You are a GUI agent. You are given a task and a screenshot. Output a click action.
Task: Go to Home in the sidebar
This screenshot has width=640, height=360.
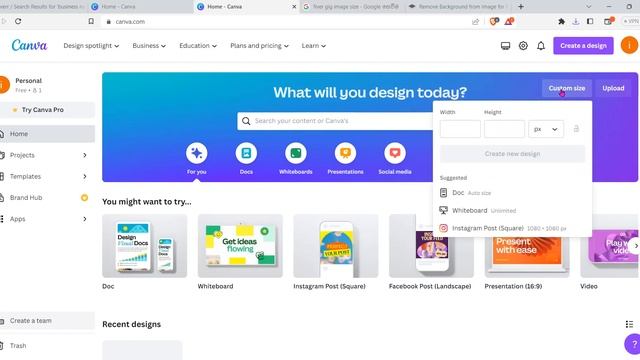[47, 134]
